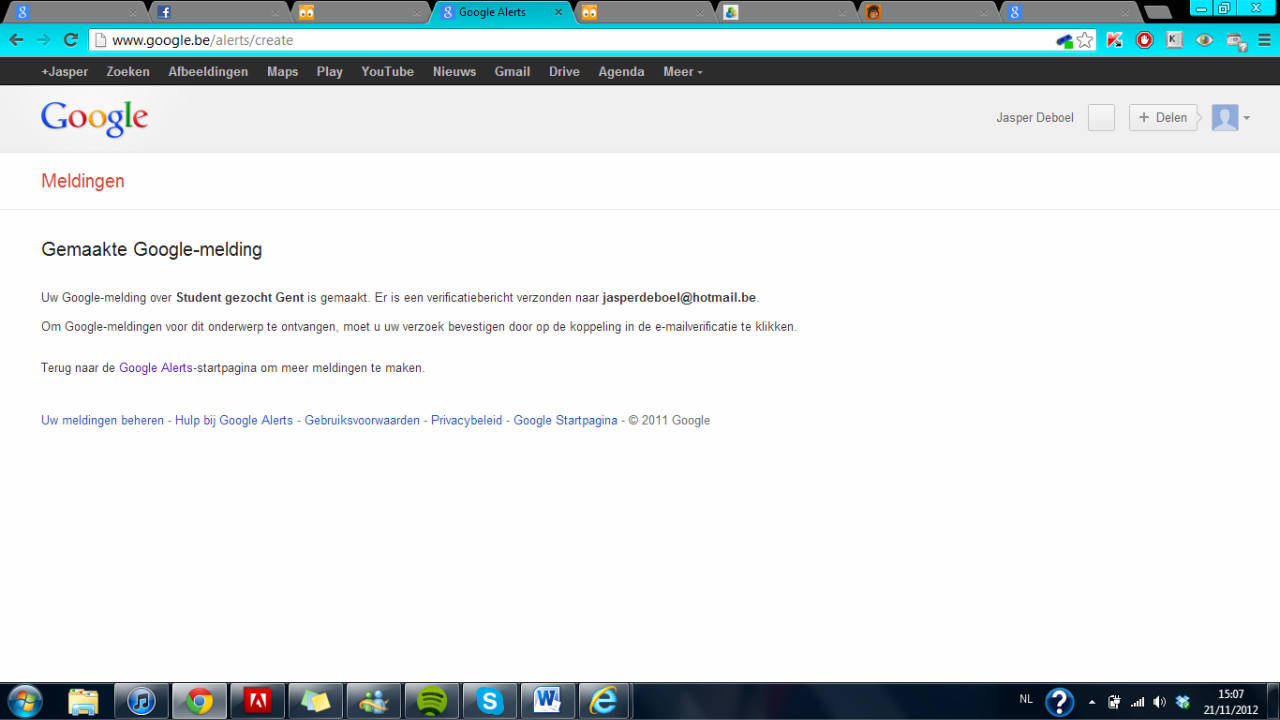The height and width of the screenshot is (720, 1280).
Task: Click the colorful eye extension icon
Action: [1204, 40]
